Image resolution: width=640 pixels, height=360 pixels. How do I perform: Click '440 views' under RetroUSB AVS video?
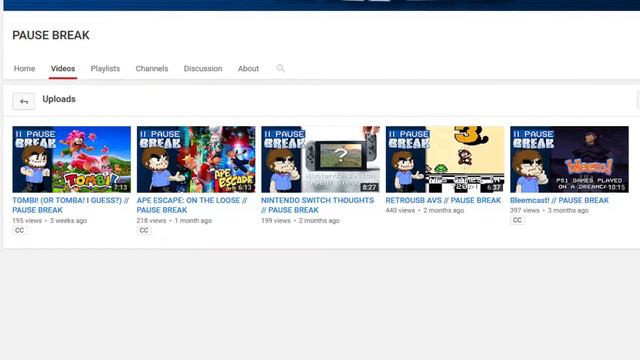tap(400, 211)
